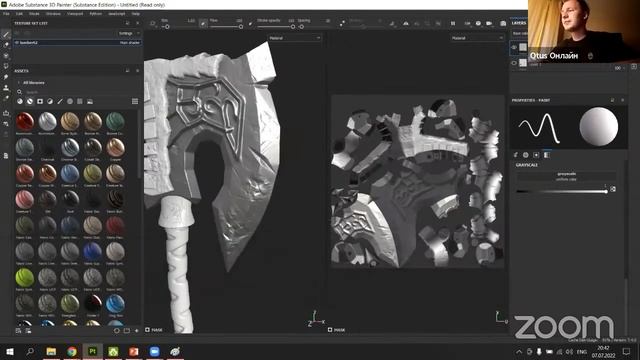Viewport: 640px width, 360px height.
Task: Show hidden system tray icons chevron
Action: pyautogui.click(x=519, y=351)
